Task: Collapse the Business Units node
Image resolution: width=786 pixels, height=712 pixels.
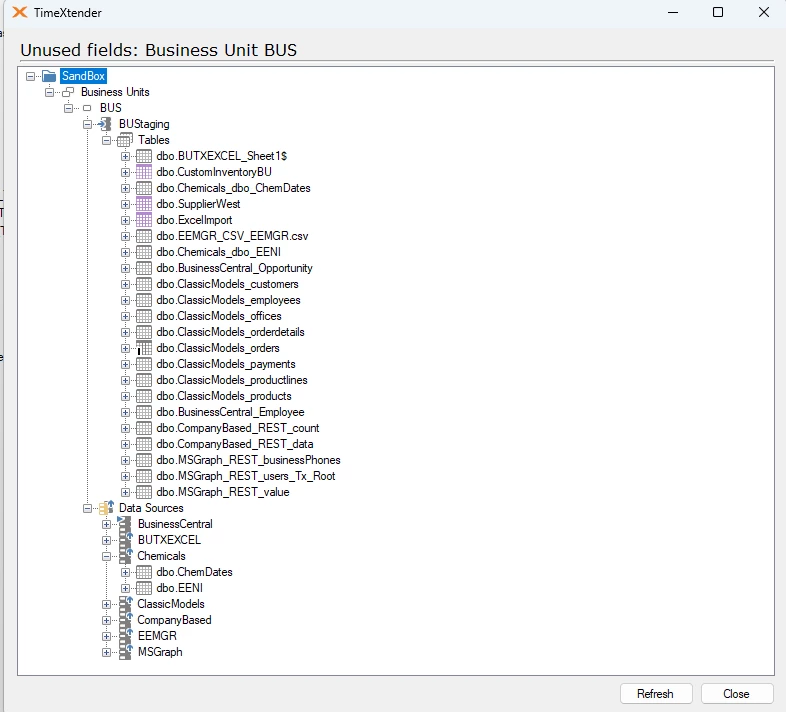Action: pos(50,92)
